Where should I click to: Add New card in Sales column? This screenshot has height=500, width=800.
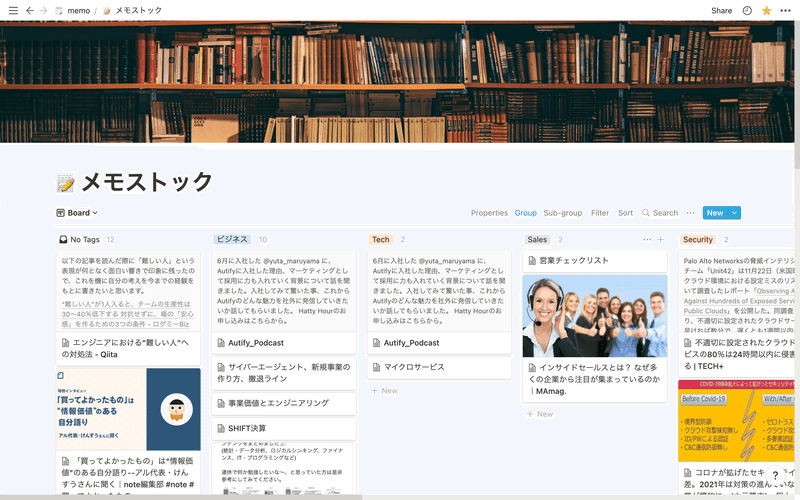[x=540, y=414]
